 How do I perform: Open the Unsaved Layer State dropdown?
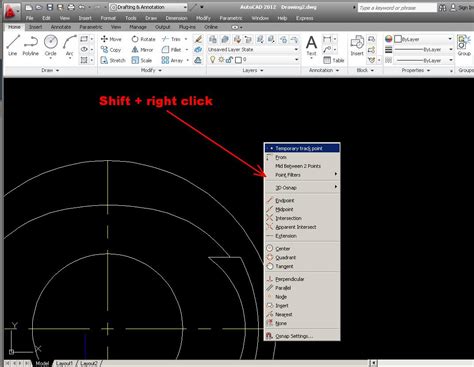click(x=253, y=49)
